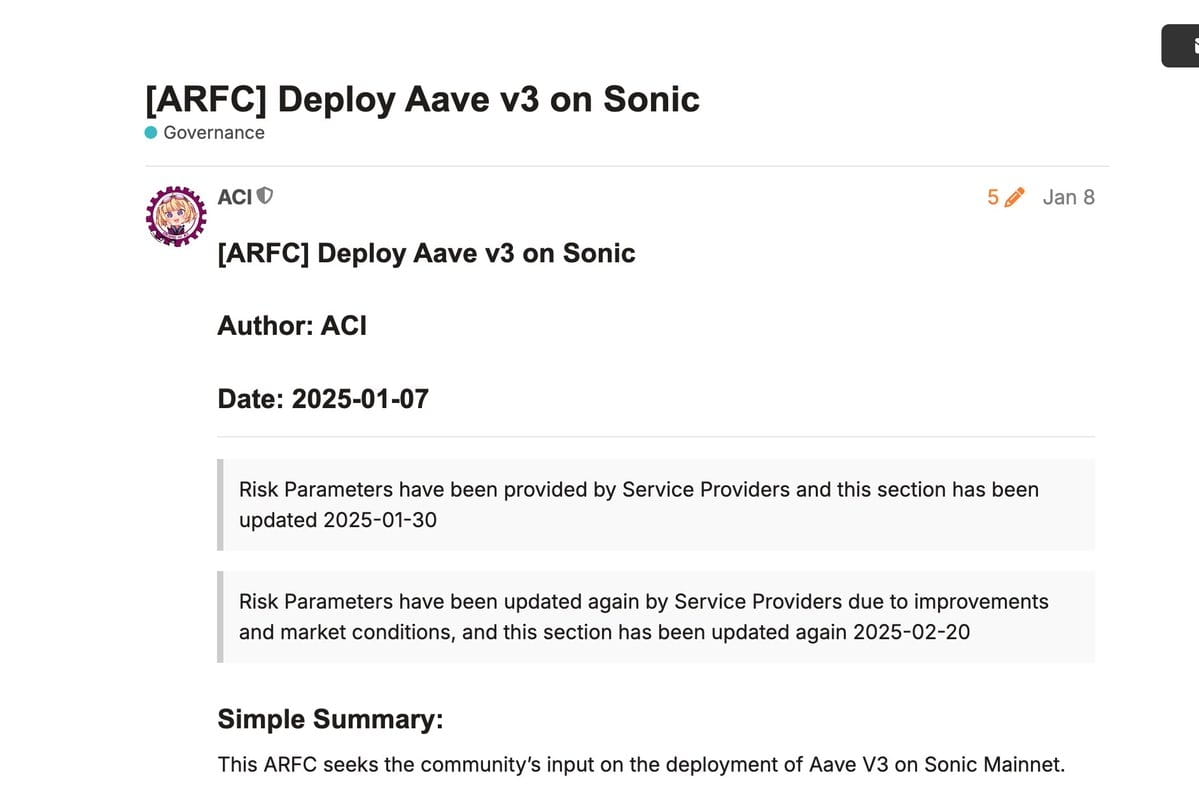The image size is (1199, 806).
Task: Click the orange edit count number 5
Action: tap(993, 197)
